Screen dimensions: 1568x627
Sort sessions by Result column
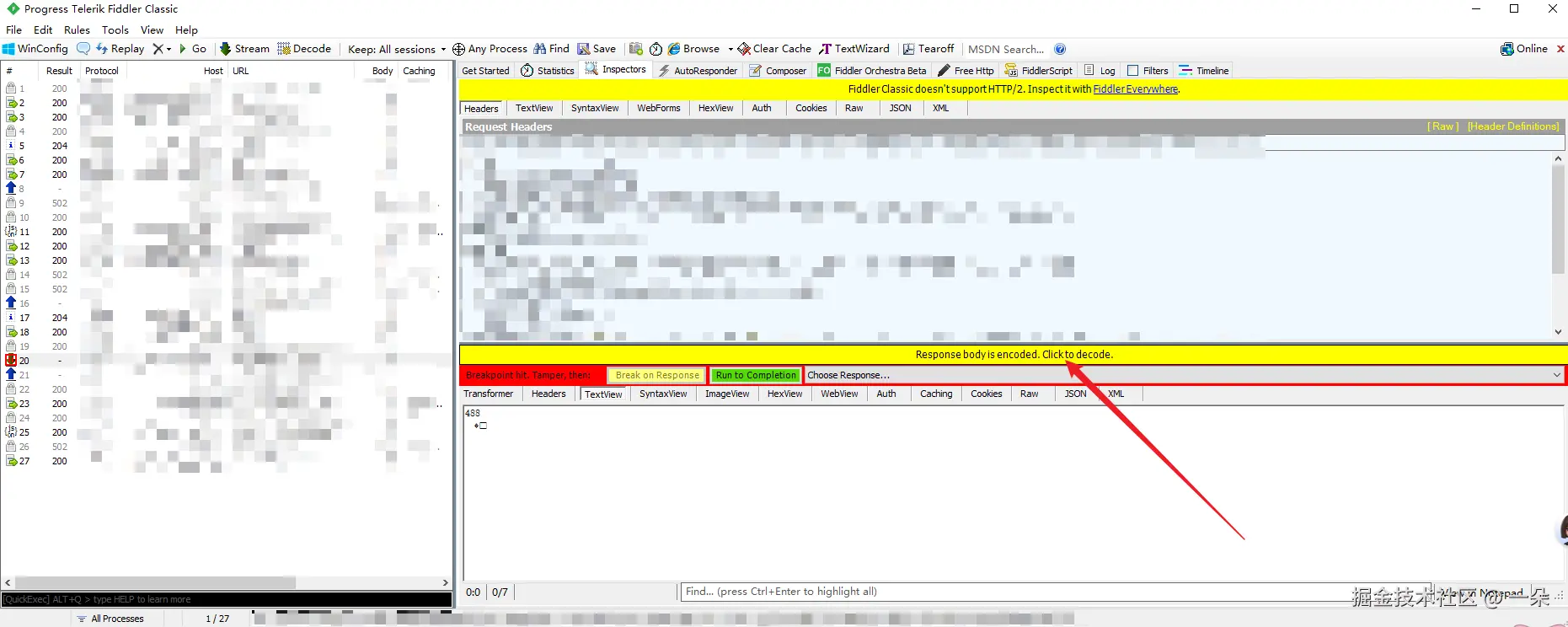[59, 71]
